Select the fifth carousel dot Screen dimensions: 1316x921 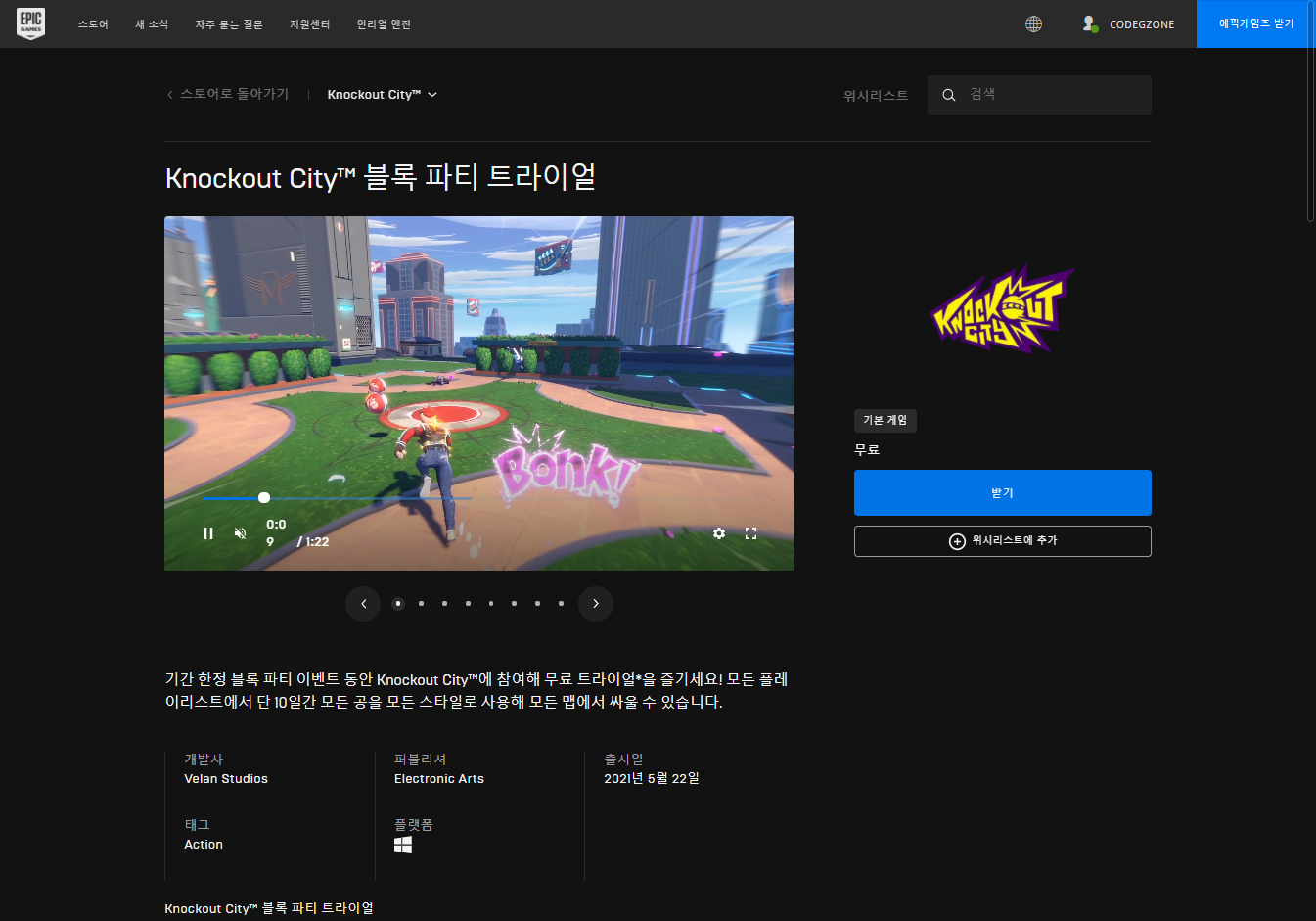491,604
